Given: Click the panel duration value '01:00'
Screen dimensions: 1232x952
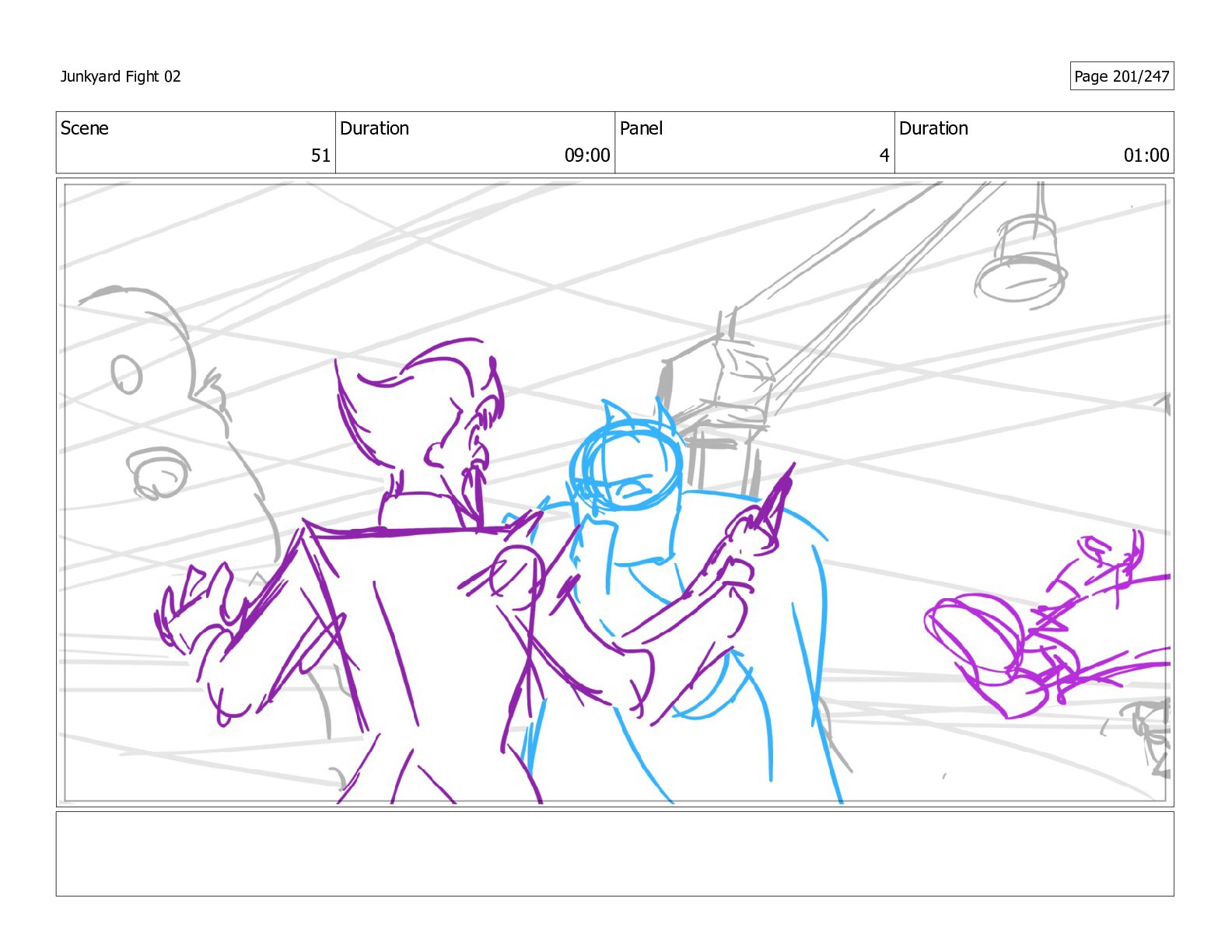Looking at the screenshot, I should 1146,156.
